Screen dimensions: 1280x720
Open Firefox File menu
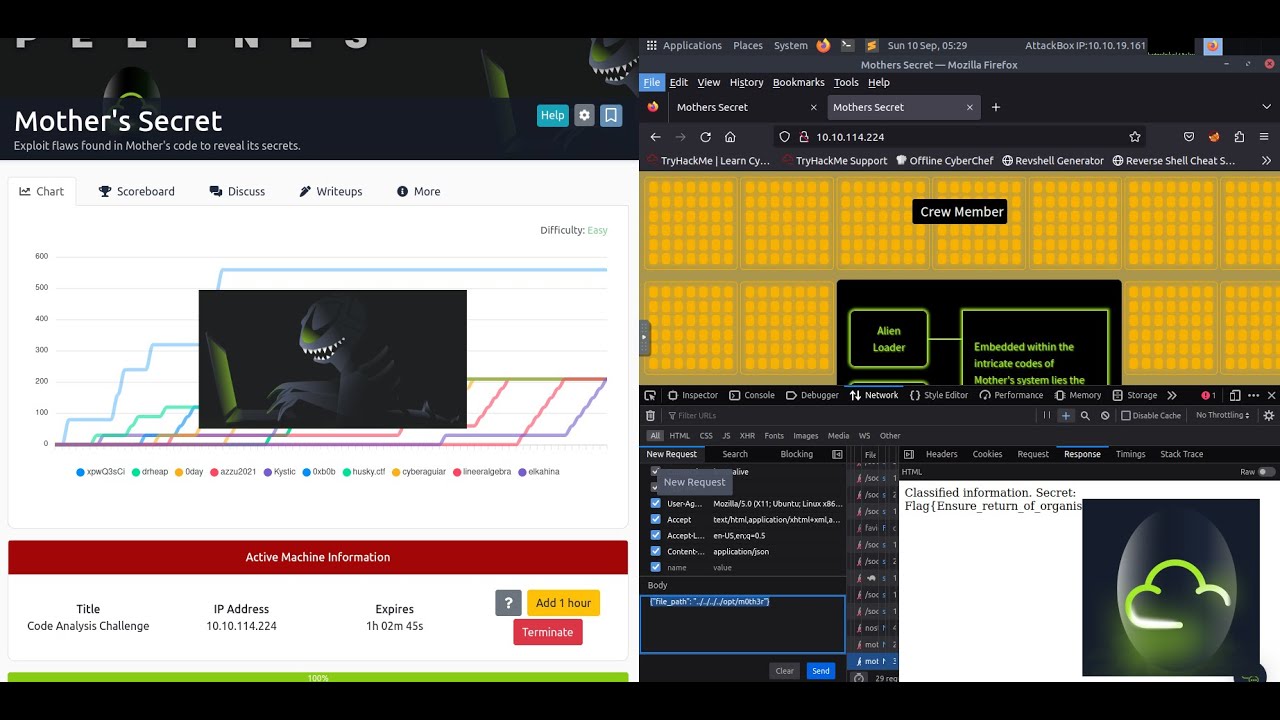[x=652, y=82]
